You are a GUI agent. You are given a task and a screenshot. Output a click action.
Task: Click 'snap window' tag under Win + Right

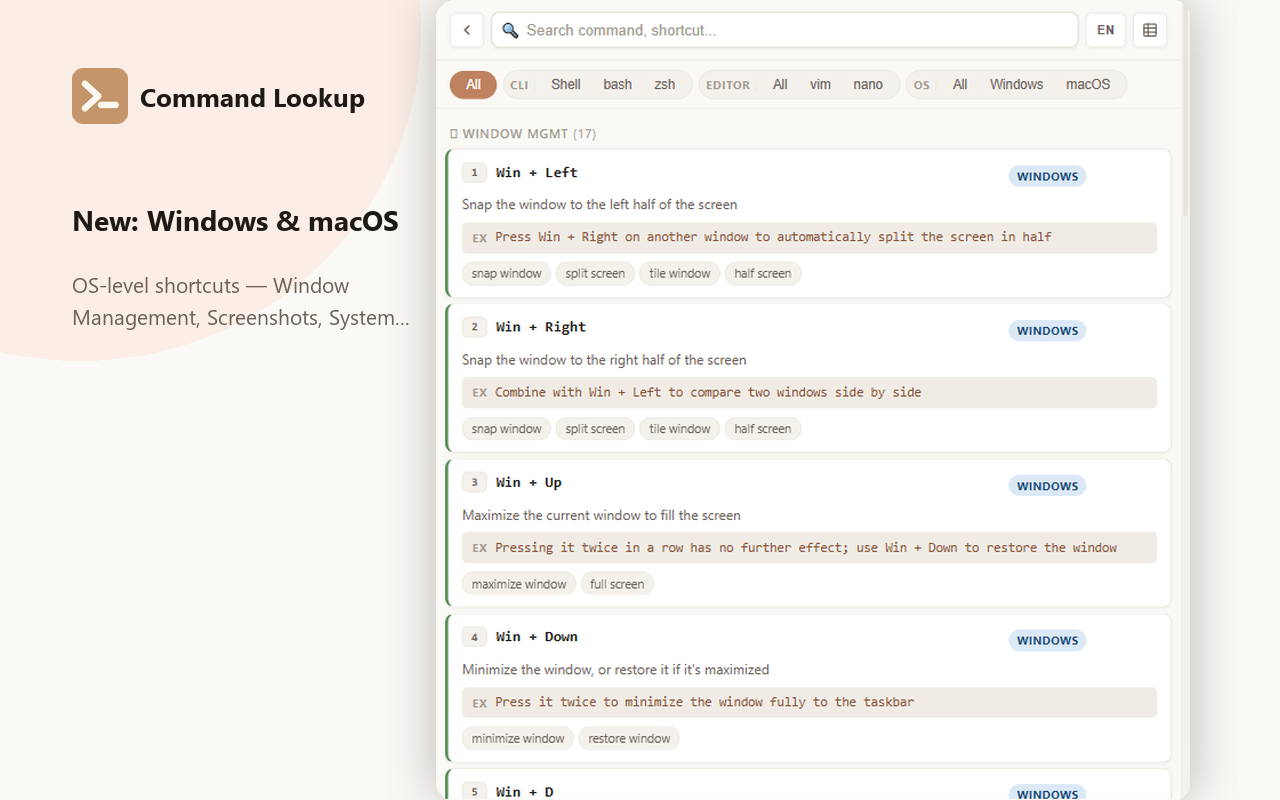click(506, 429)
